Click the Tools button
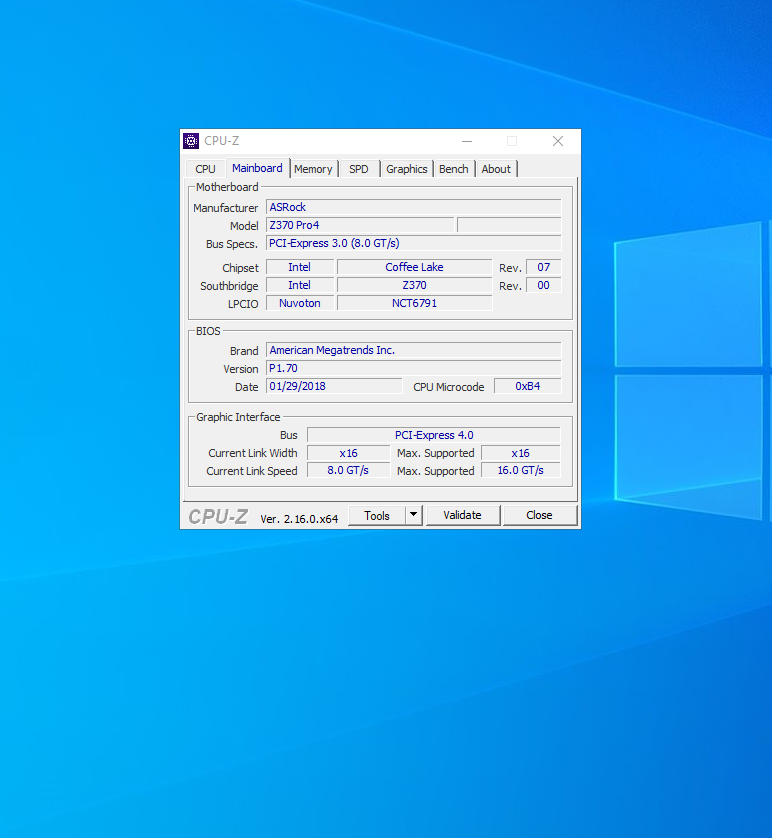 coord(377,516)
